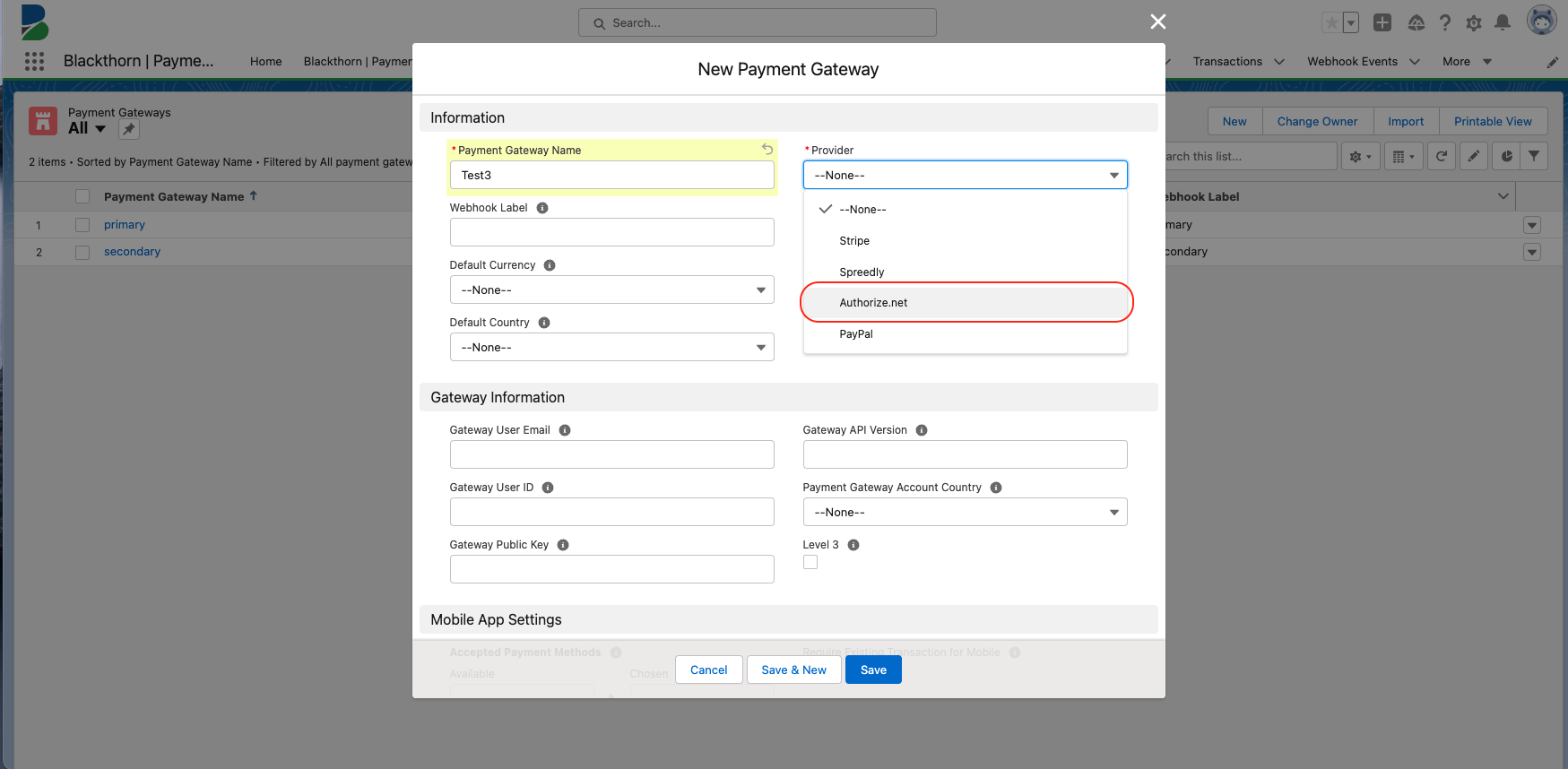The height and width of the screenshot is (769, 1568).
Task: Click the Trailhead guidance icon
Action: click(1416, 22)
